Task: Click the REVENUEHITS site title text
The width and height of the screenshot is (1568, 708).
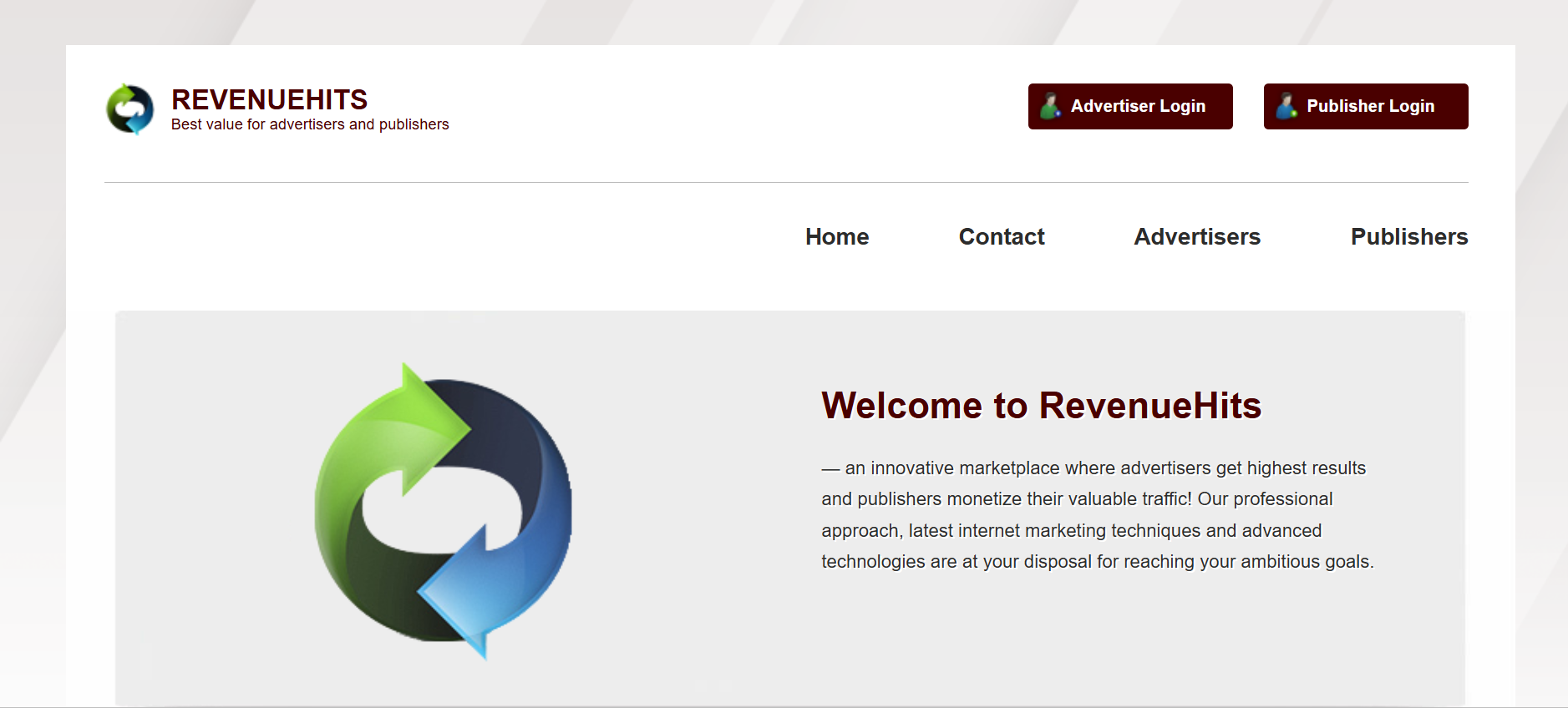Action: coord(269,100)
